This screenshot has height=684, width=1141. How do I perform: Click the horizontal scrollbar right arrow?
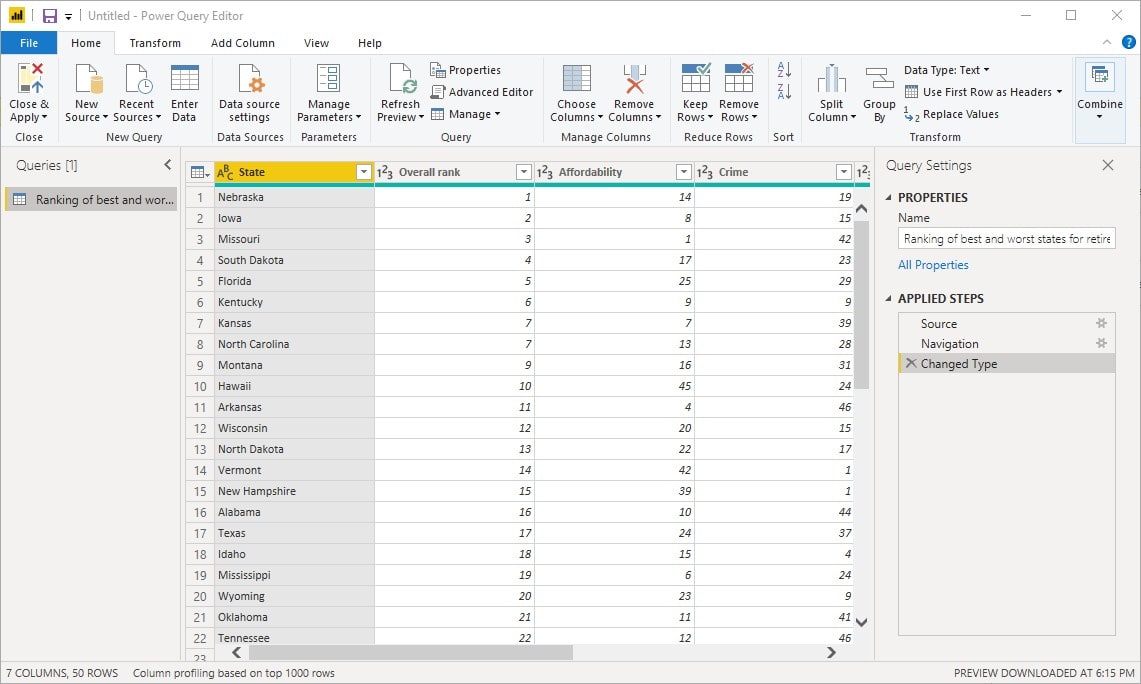point(831,653)
